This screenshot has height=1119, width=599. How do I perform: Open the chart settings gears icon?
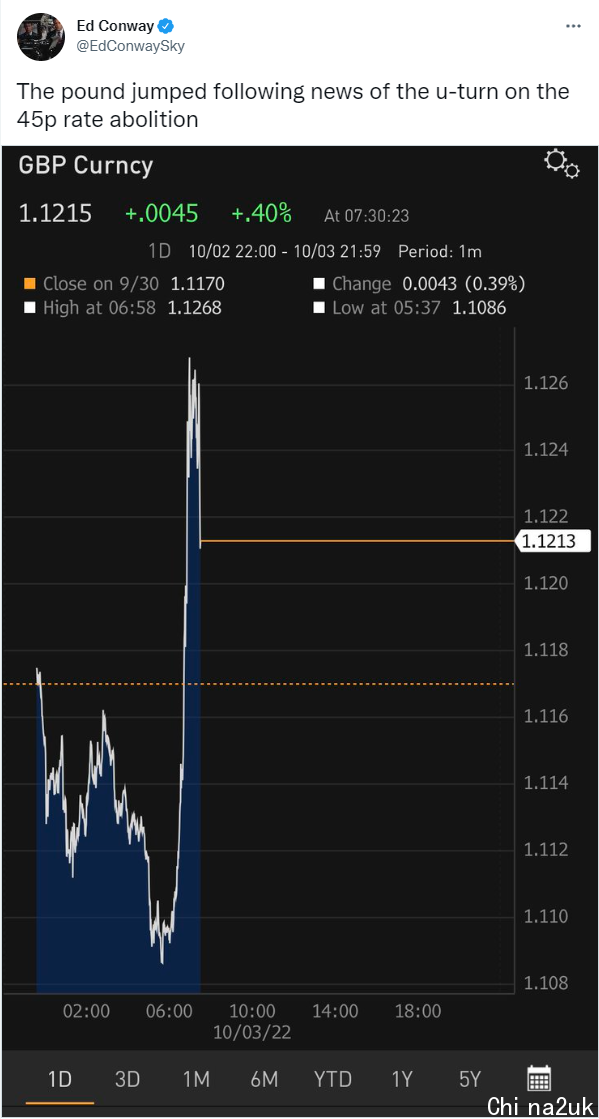pyautogui.click(x=561, y=164)
